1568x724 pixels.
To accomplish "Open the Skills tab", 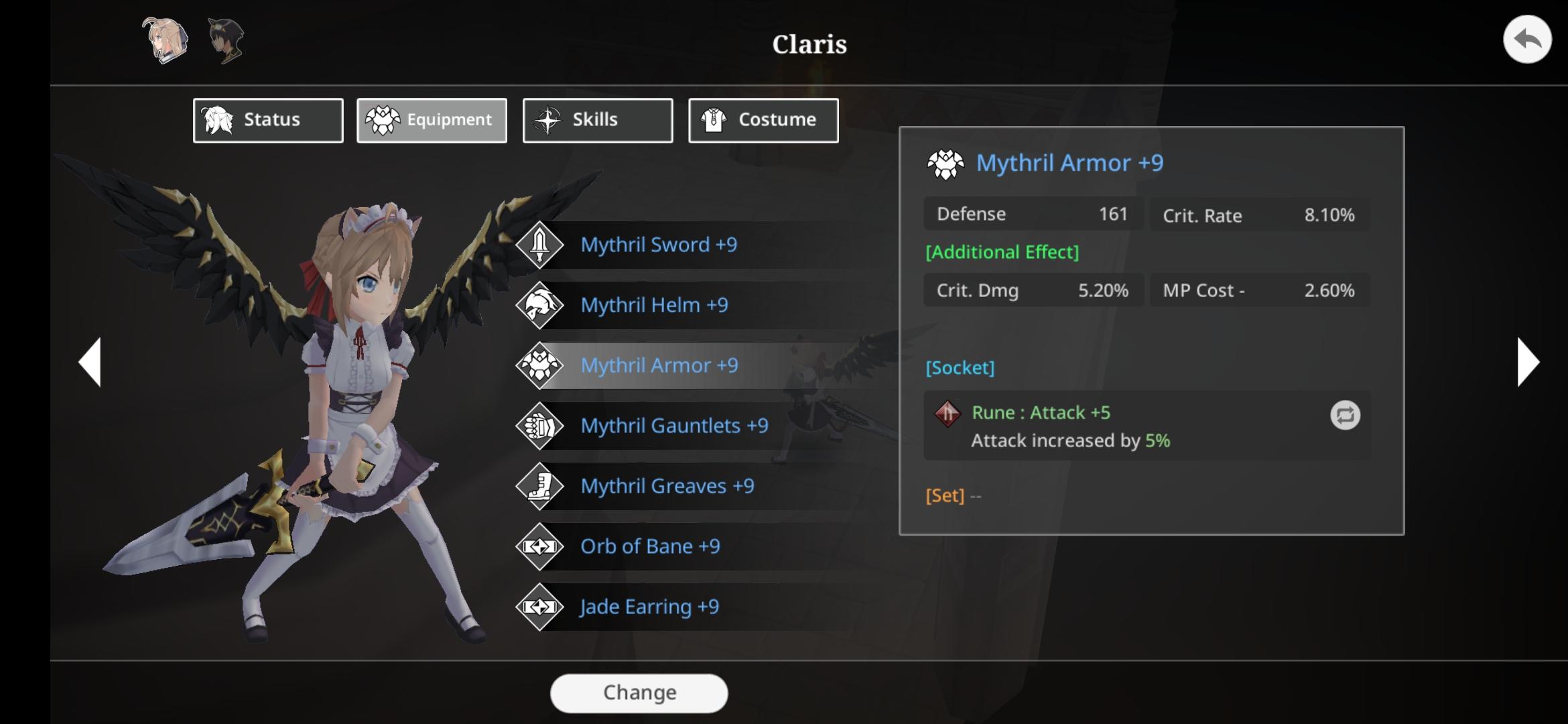I will 598,121.
